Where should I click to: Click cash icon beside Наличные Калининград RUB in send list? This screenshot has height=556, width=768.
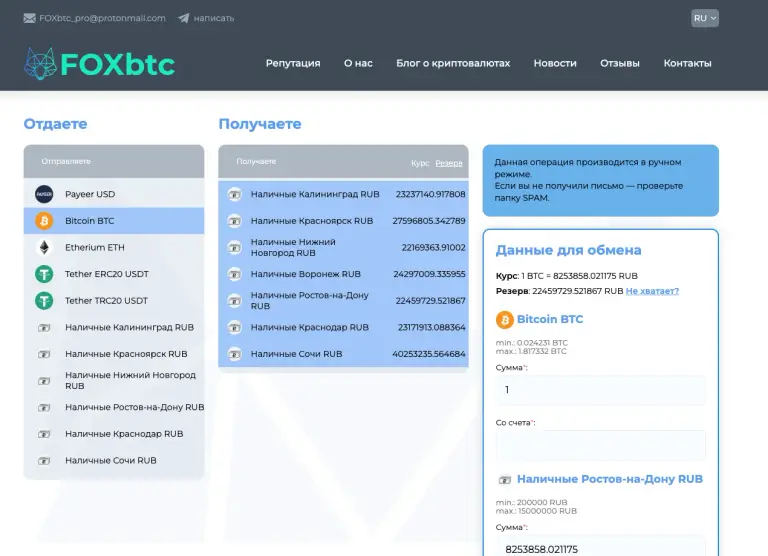pos(44,327)
